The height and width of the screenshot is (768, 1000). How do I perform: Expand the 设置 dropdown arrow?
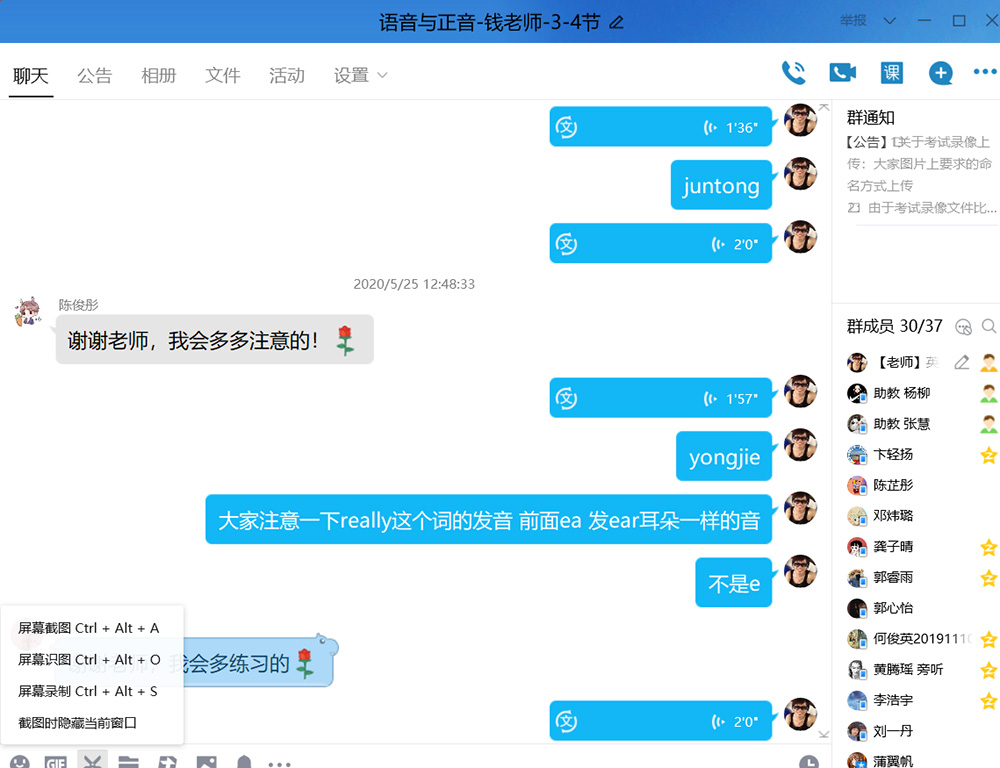pos(382,76)
